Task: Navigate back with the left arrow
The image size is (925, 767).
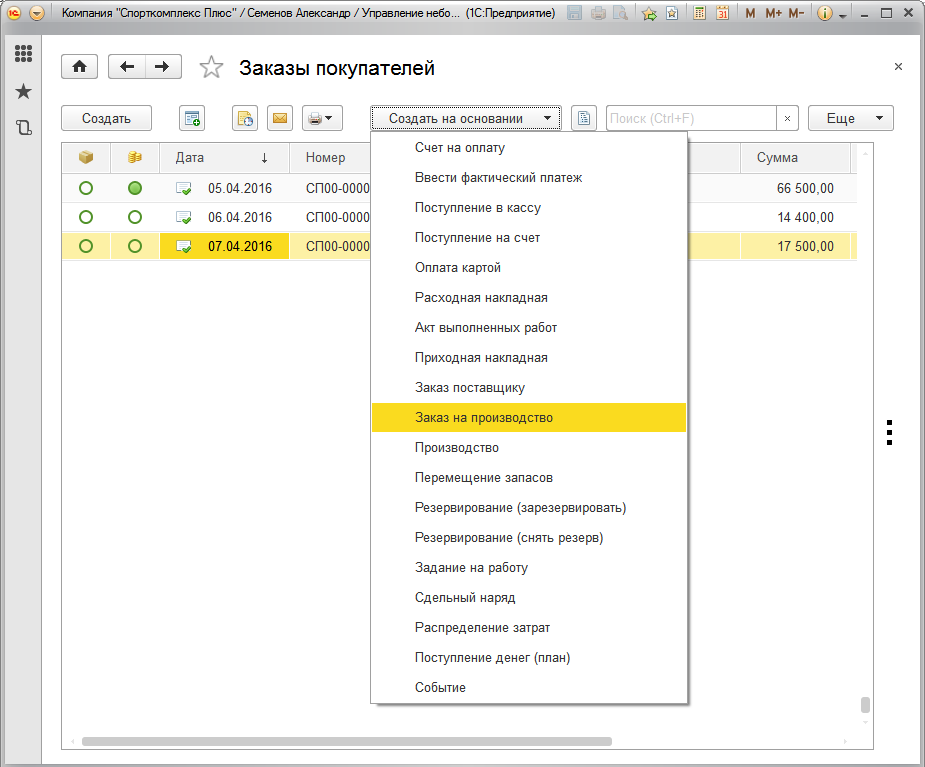Action: click(127, 67)
